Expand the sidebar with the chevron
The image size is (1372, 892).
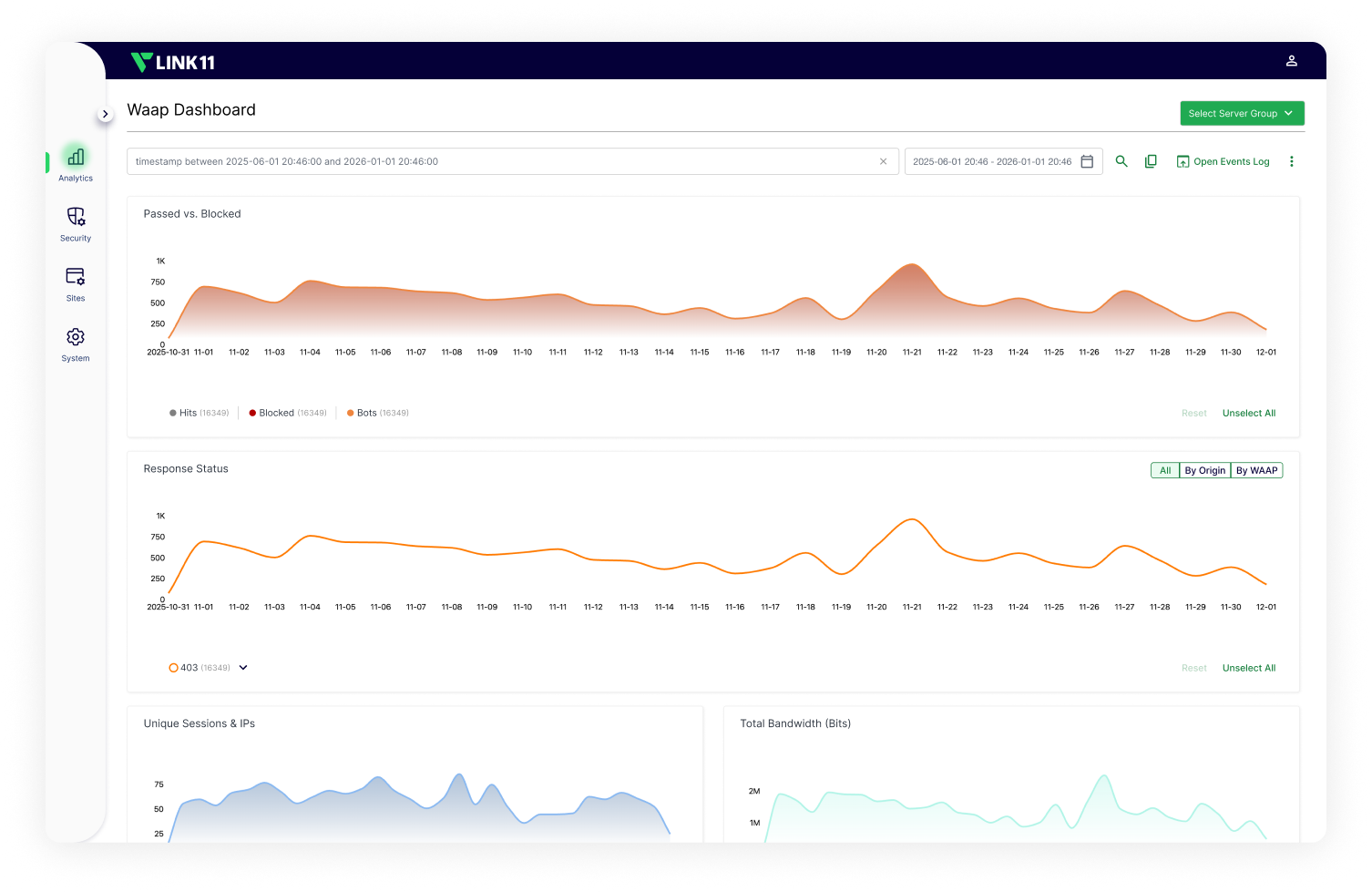point(106,114)
